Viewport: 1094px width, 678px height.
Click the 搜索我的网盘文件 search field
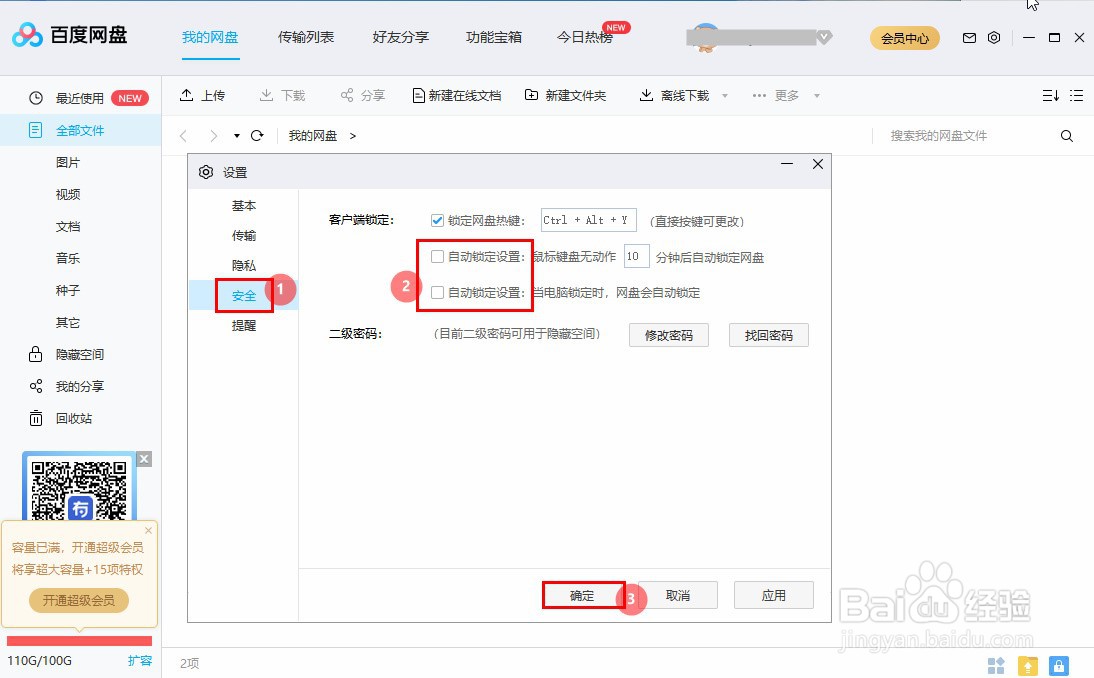(940, 135)
